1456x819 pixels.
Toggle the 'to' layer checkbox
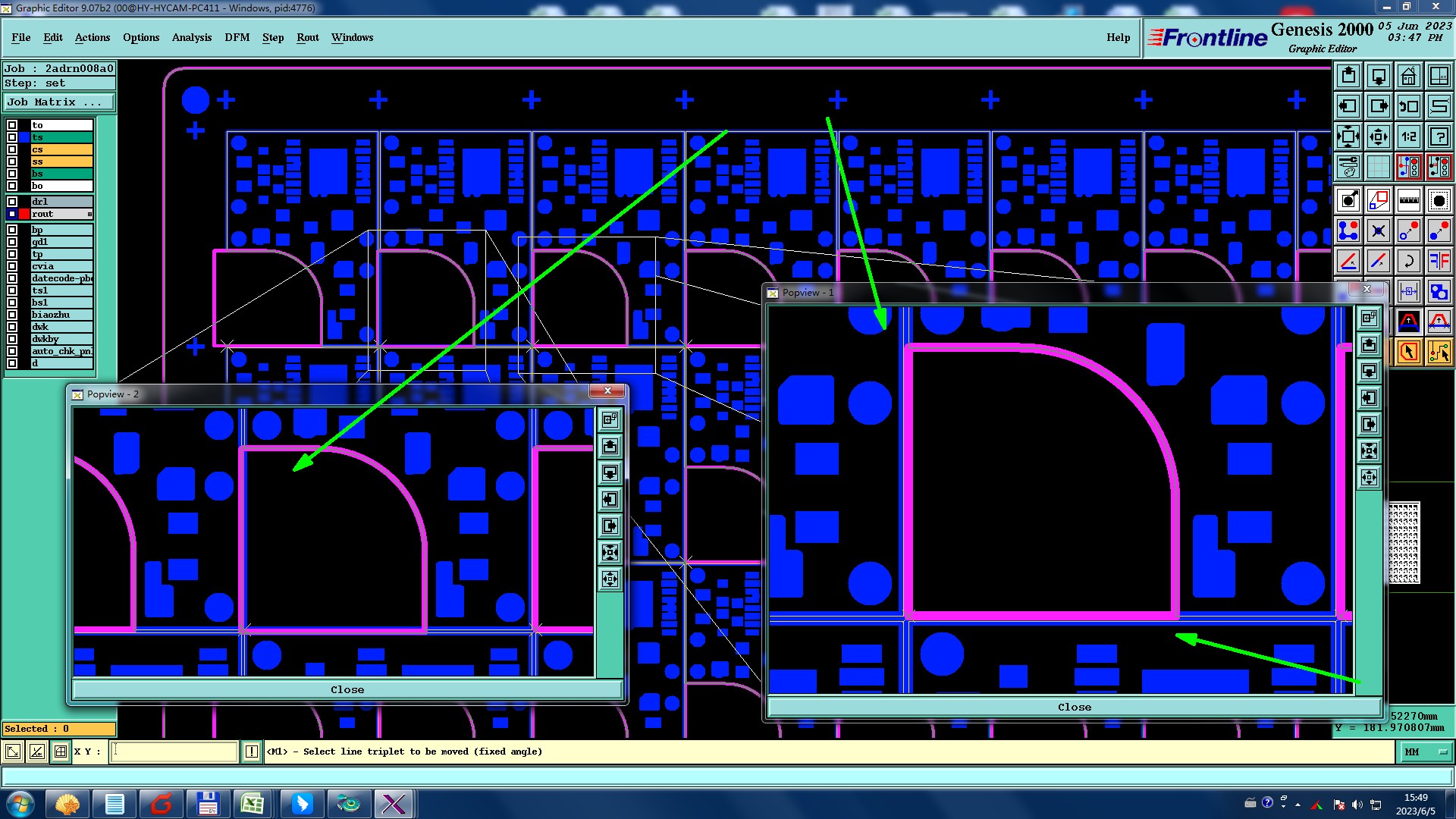[12, 125]
